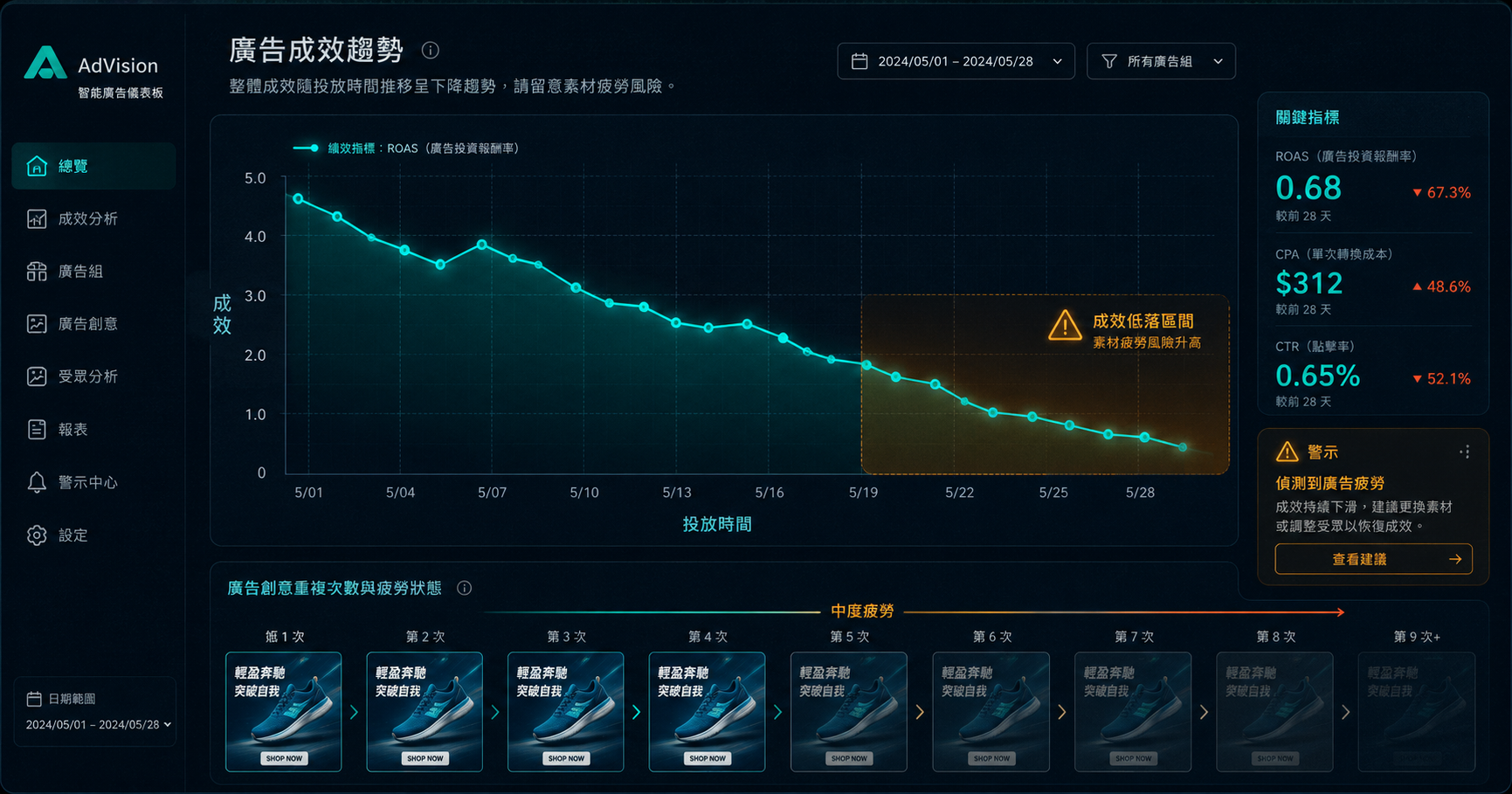This screenshot has width=1512, height=794.
Task: Select the ROAS peak point near 5/07
Action: click(482, 245)
